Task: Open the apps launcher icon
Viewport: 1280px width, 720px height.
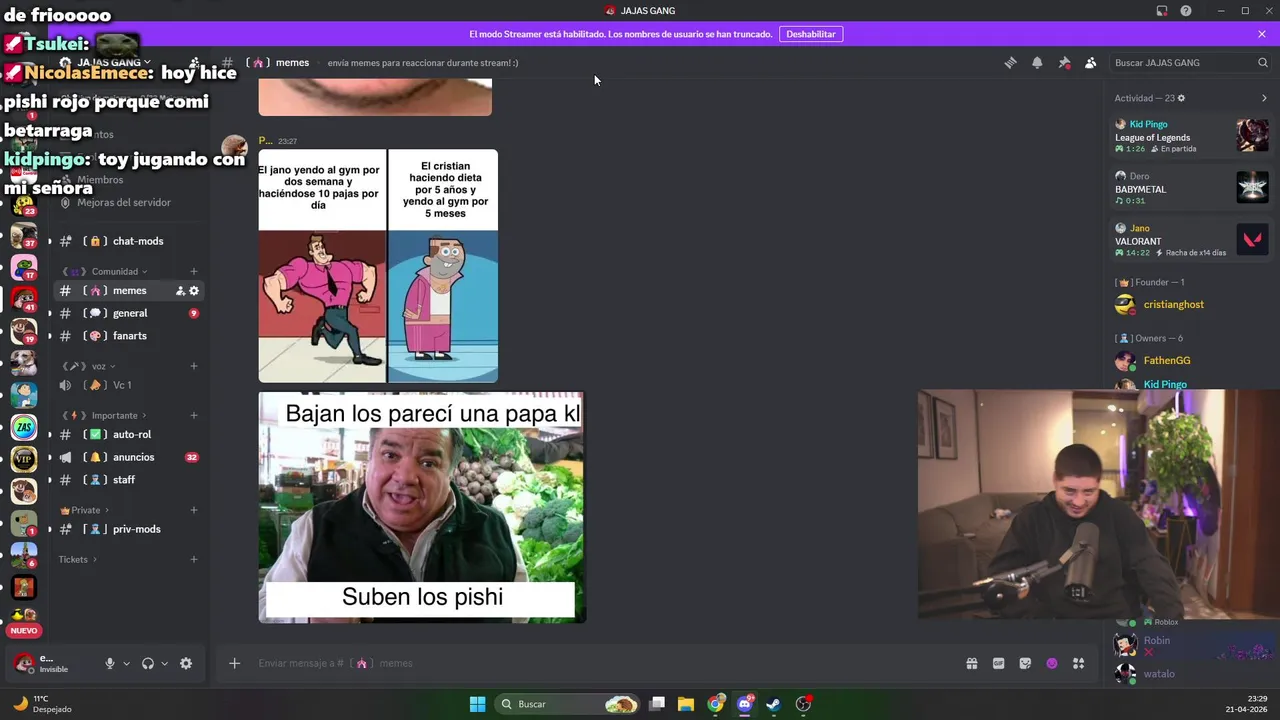Action: coord(1078,663)
